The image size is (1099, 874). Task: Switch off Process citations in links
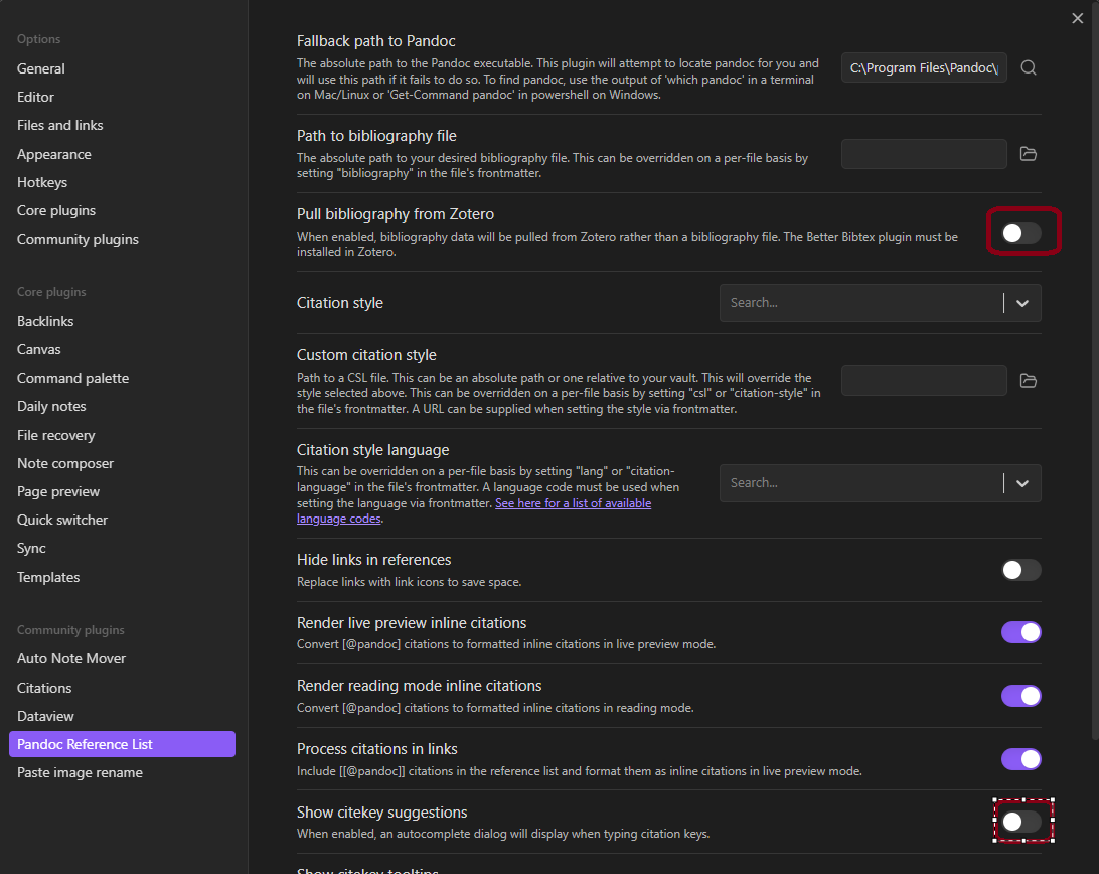[1021, 759]
